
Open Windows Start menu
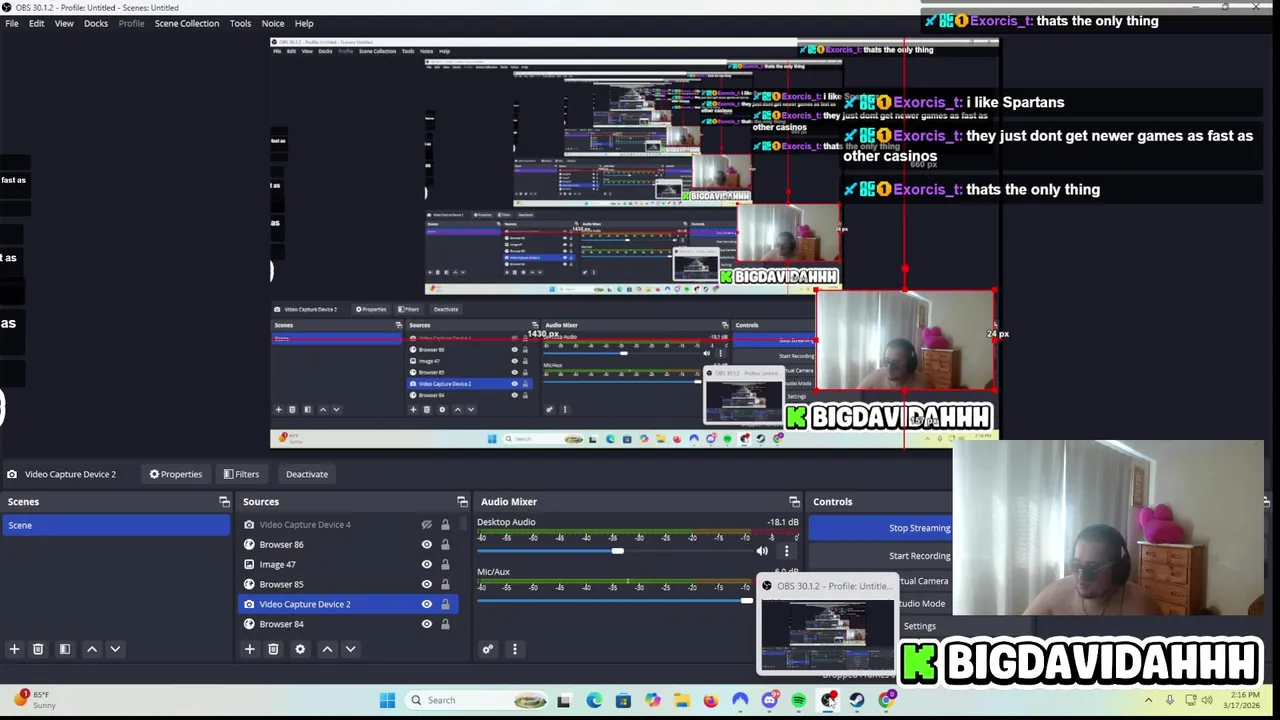click(x=387, y=700)
